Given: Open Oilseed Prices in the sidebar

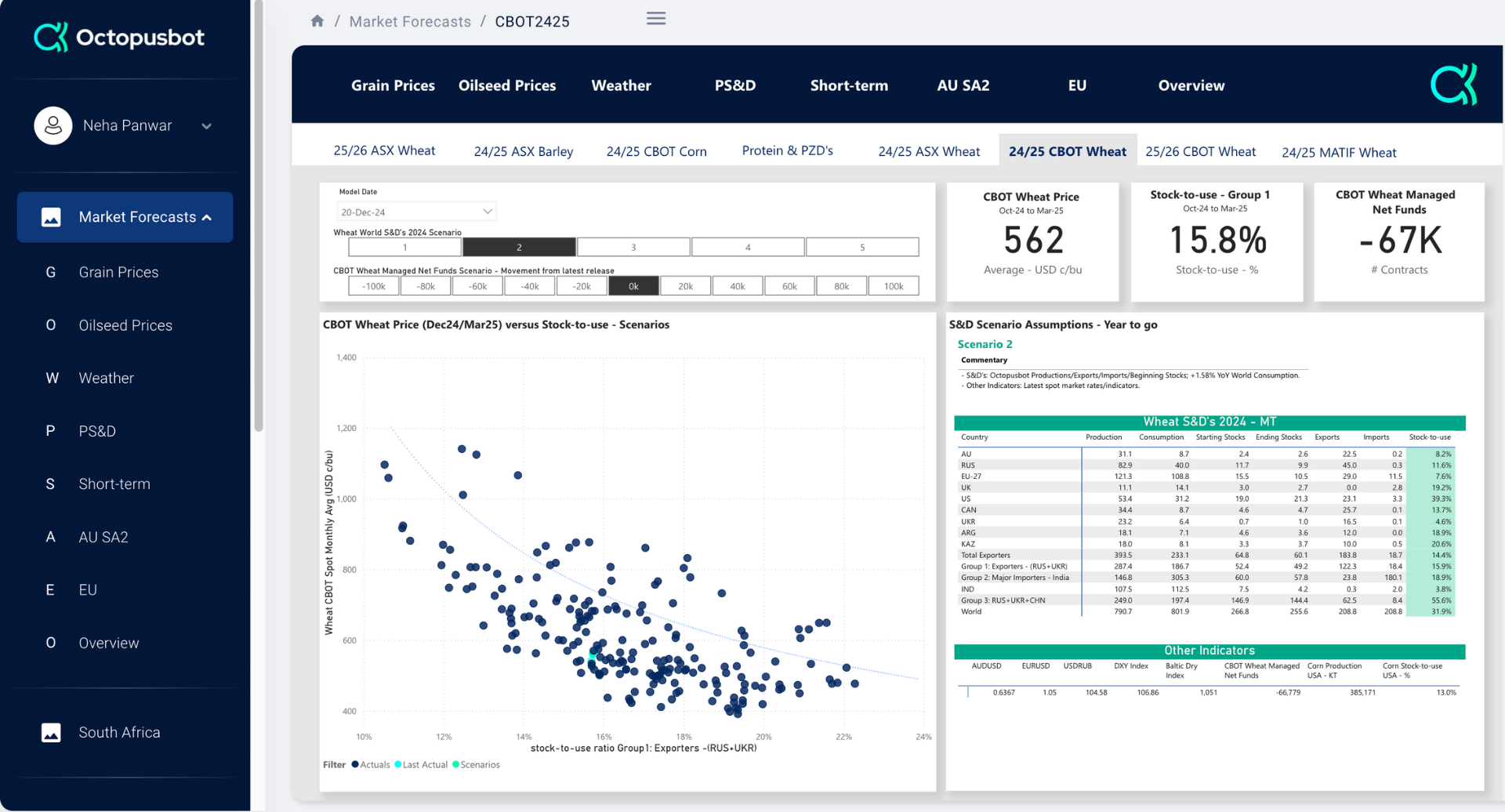Looking at the screenshot, I should pyautogui.click(x=125, y=325).
